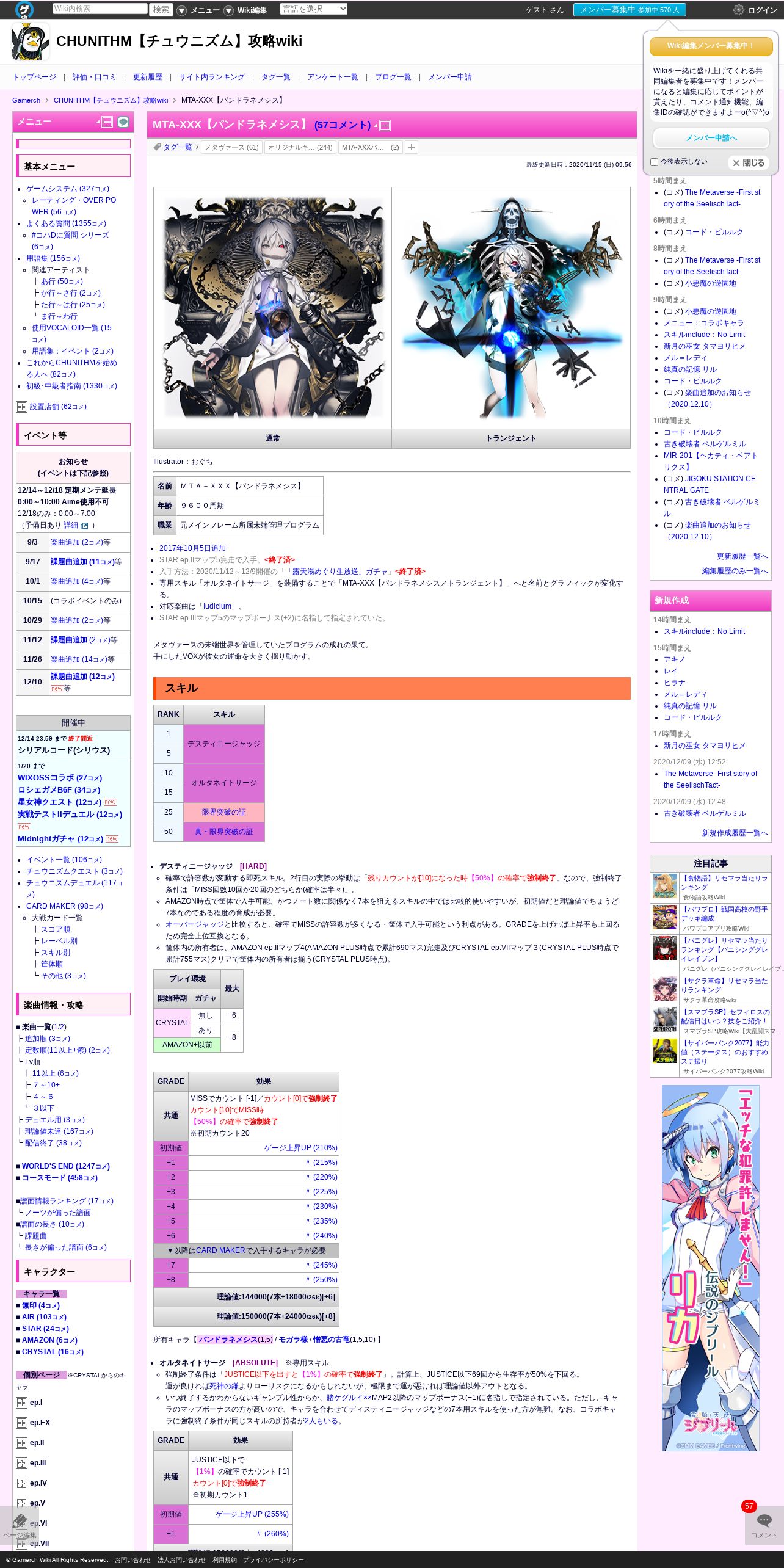The height and width of the screenshot is (1568, 784).
Task: Open the 通常 character illustration
Action: click(x=272, y=308)
